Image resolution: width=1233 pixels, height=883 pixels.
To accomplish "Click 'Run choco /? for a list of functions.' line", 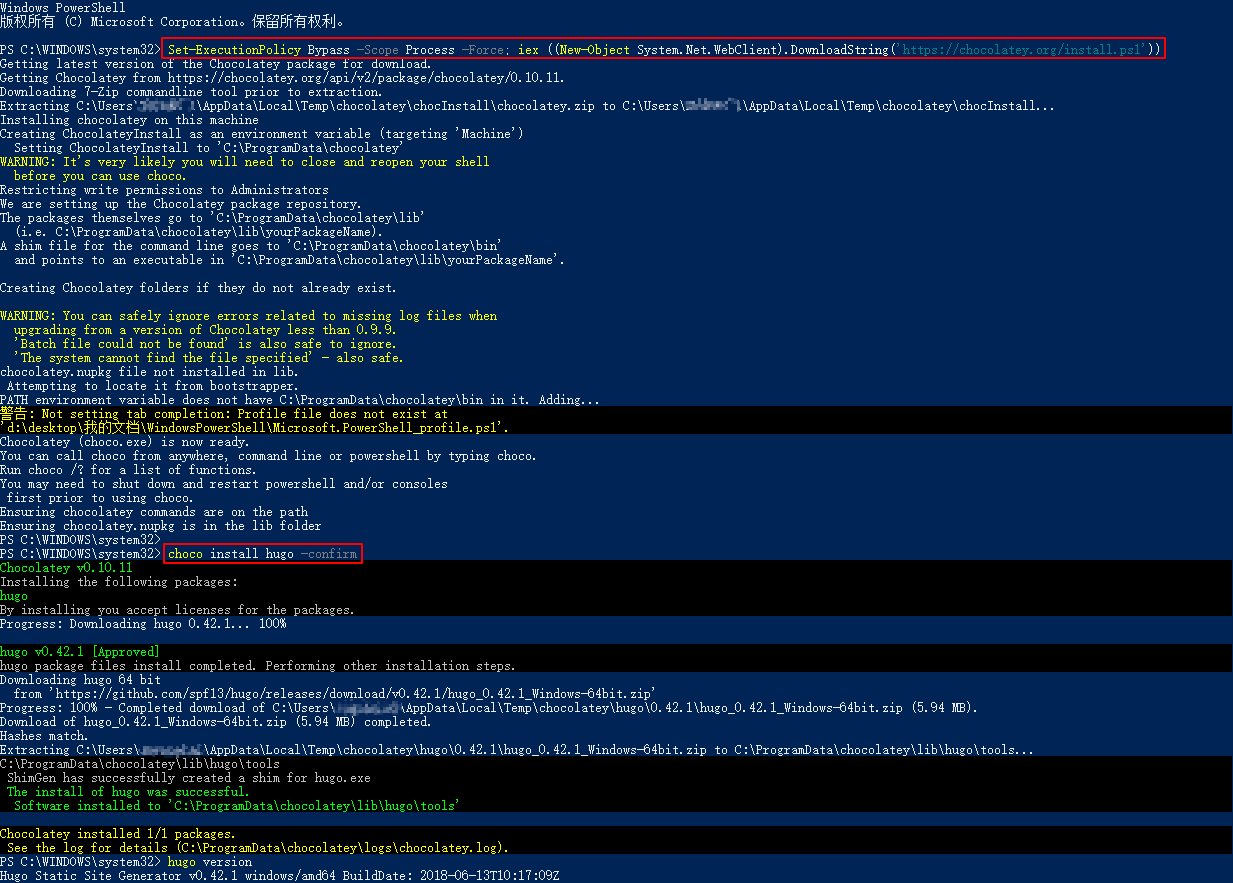I will (129, 469).
